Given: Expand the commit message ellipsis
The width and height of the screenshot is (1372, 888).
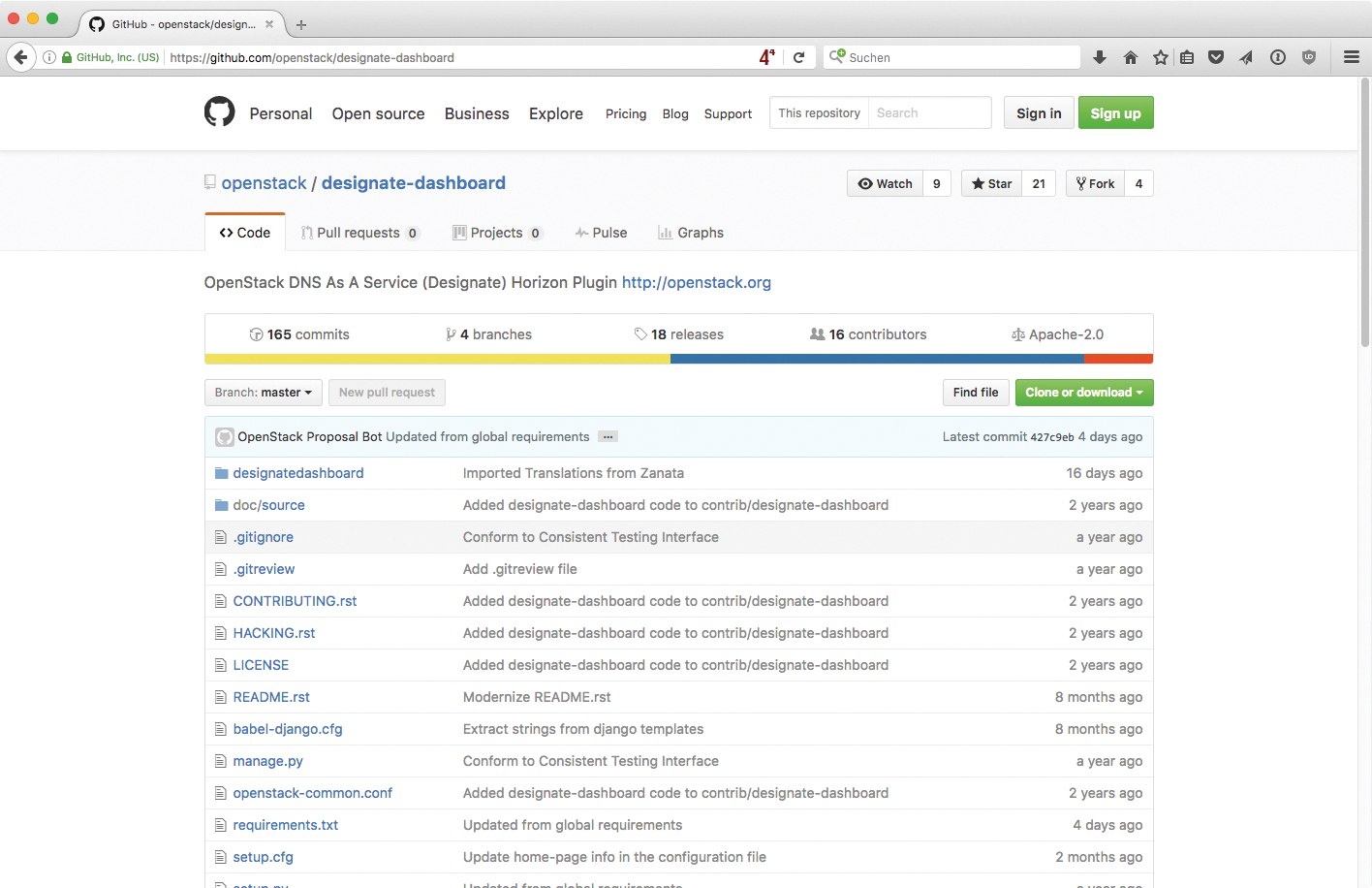Looking at the screenshot, I should coord(608,437).
